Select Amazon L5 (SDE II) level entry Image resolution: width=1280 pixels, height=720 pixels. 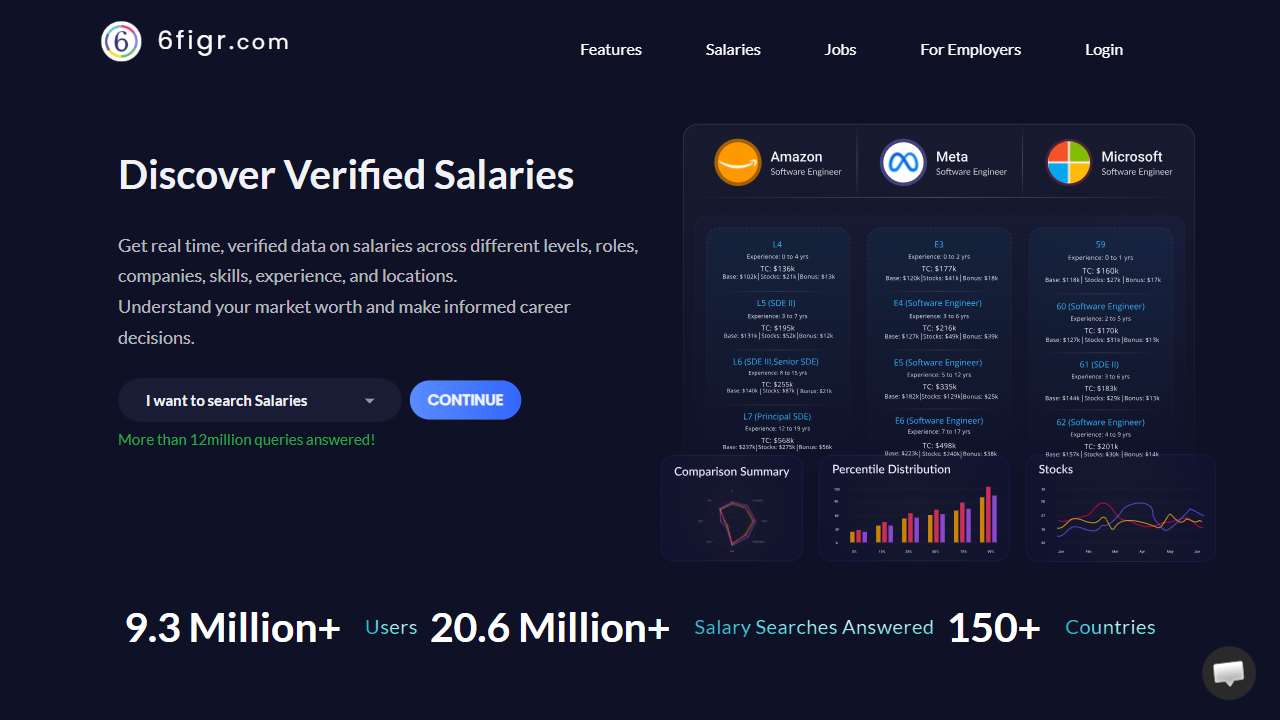coord(776,303)
